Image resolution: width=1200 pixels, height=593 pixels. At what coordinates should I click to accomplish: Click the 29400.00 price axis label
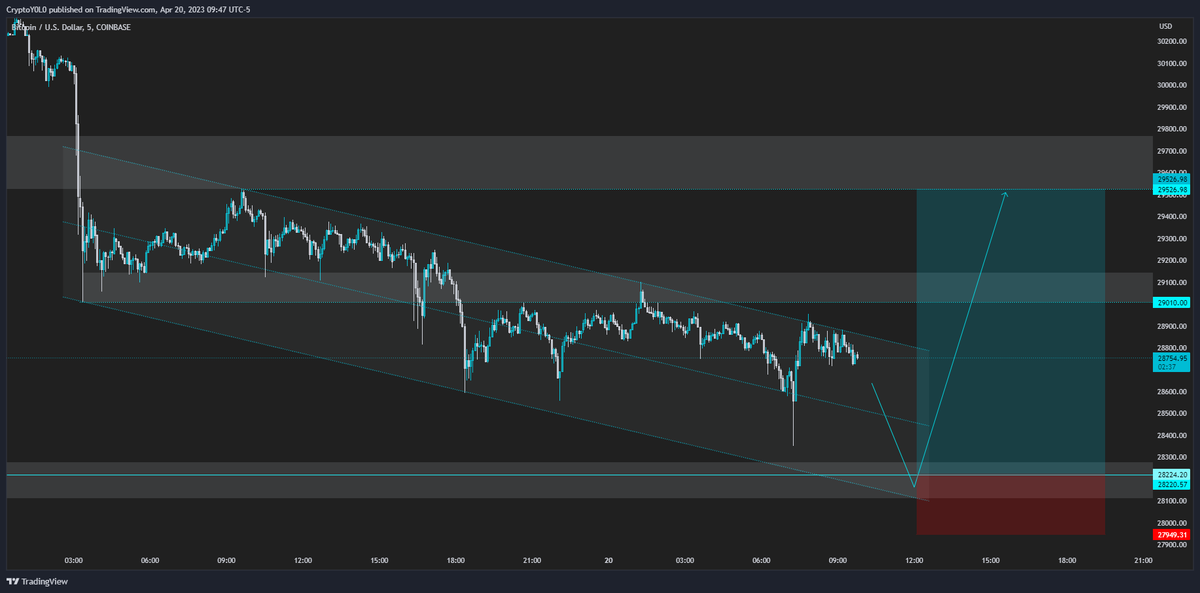coord(1172,217)
